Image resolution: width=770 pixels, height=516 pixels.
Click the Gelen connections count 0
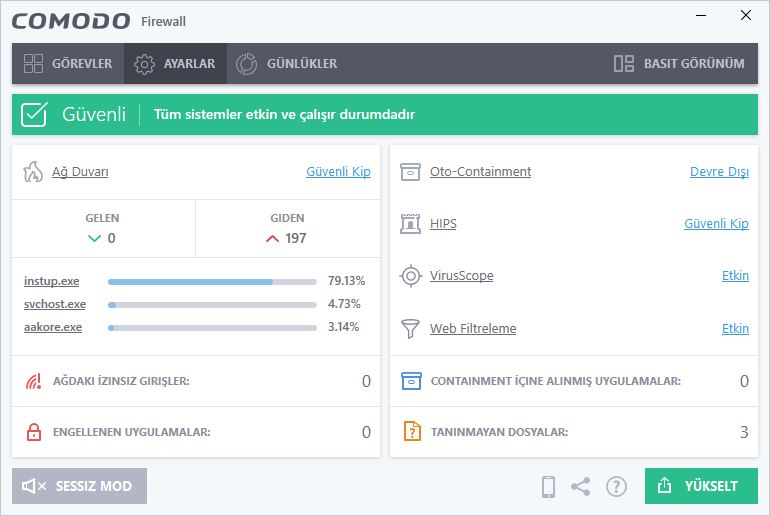point(111,239)
